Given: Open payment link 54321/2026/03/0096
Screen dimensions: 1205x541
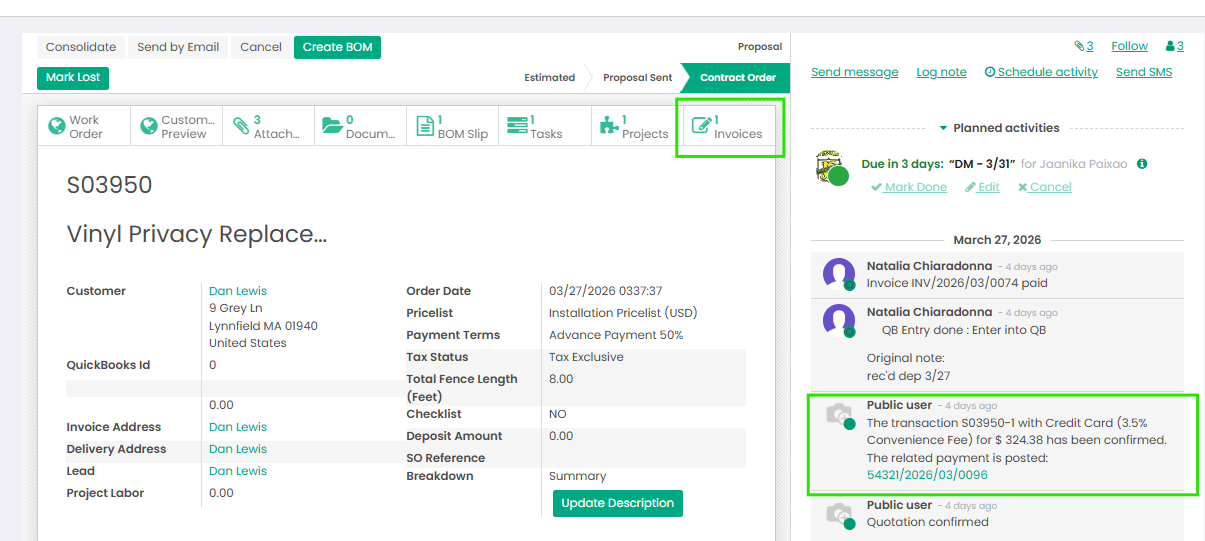Looking at the screenshot, I should pyautogui.click(x=927, y=475).
